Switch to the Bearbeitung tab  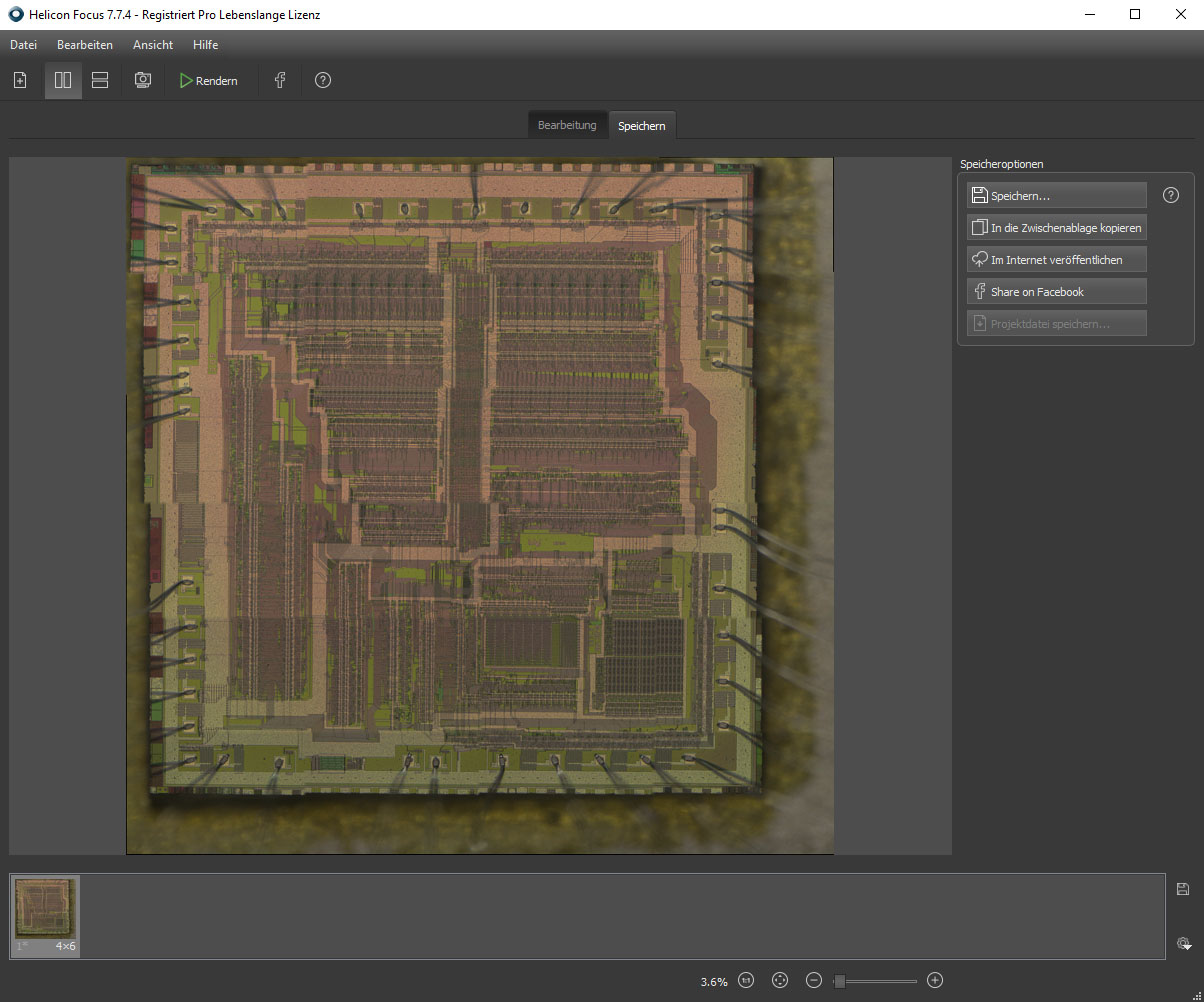coord(567,125)
